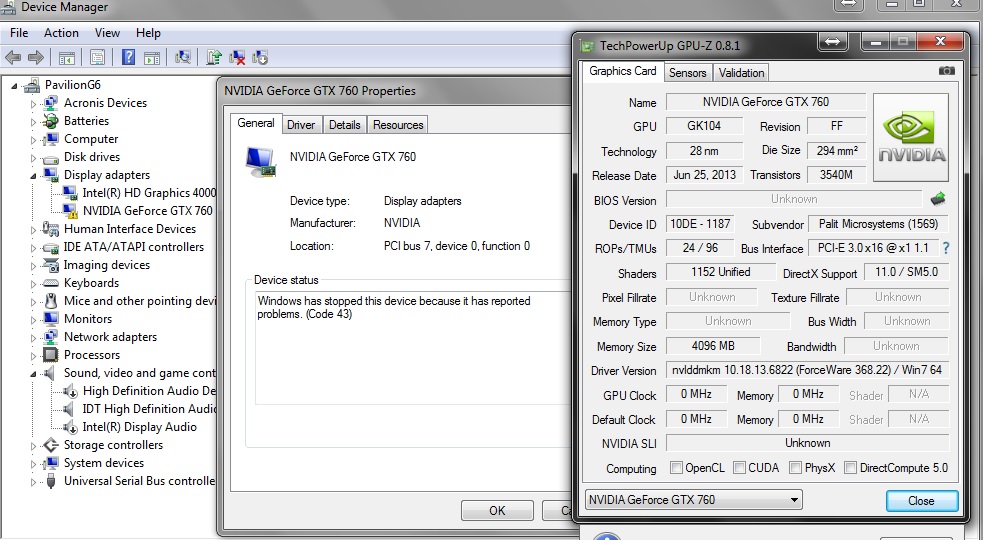Click the GPU-Z title bar app icon

tap(587, 46)
